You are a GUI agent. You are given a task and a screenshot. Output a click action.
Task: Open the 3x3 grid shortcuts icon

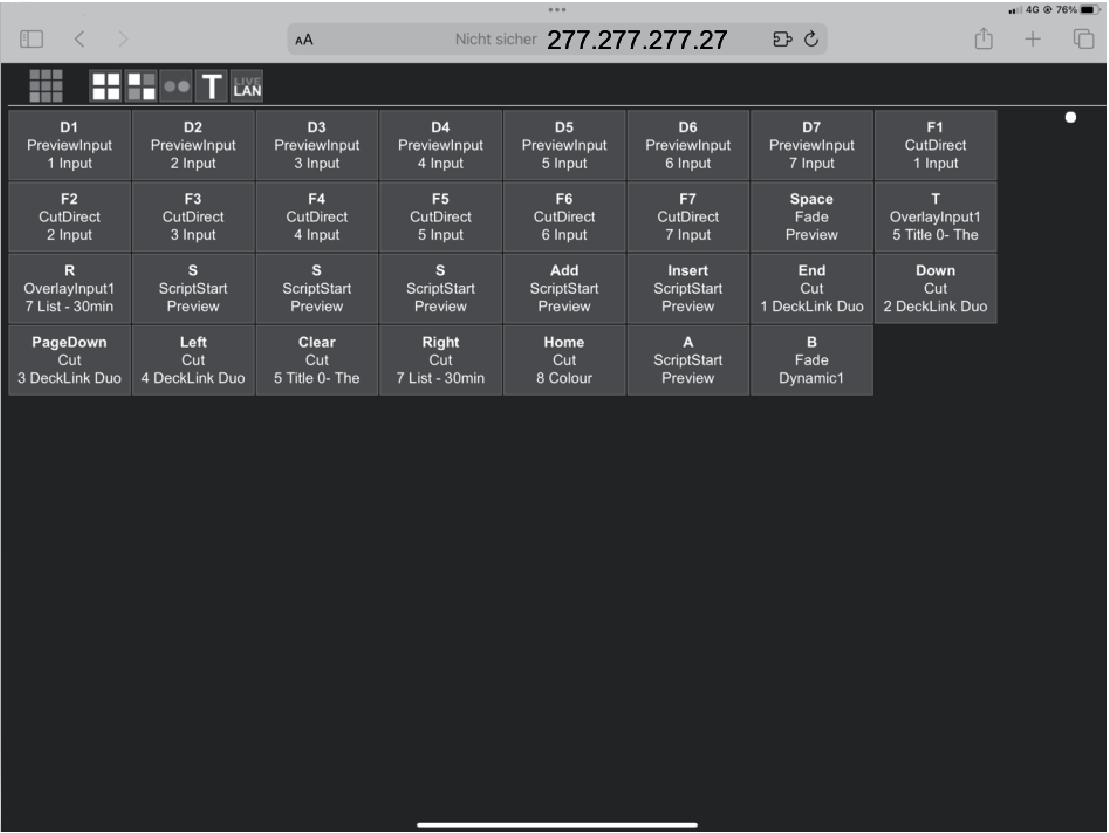coord(46,86)
